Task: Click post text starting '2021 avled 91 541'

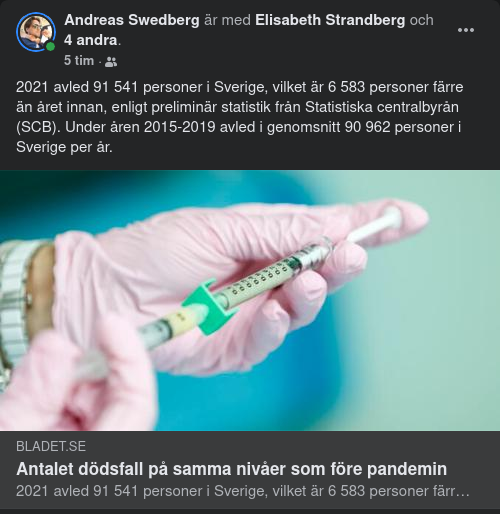Action: 239,117
